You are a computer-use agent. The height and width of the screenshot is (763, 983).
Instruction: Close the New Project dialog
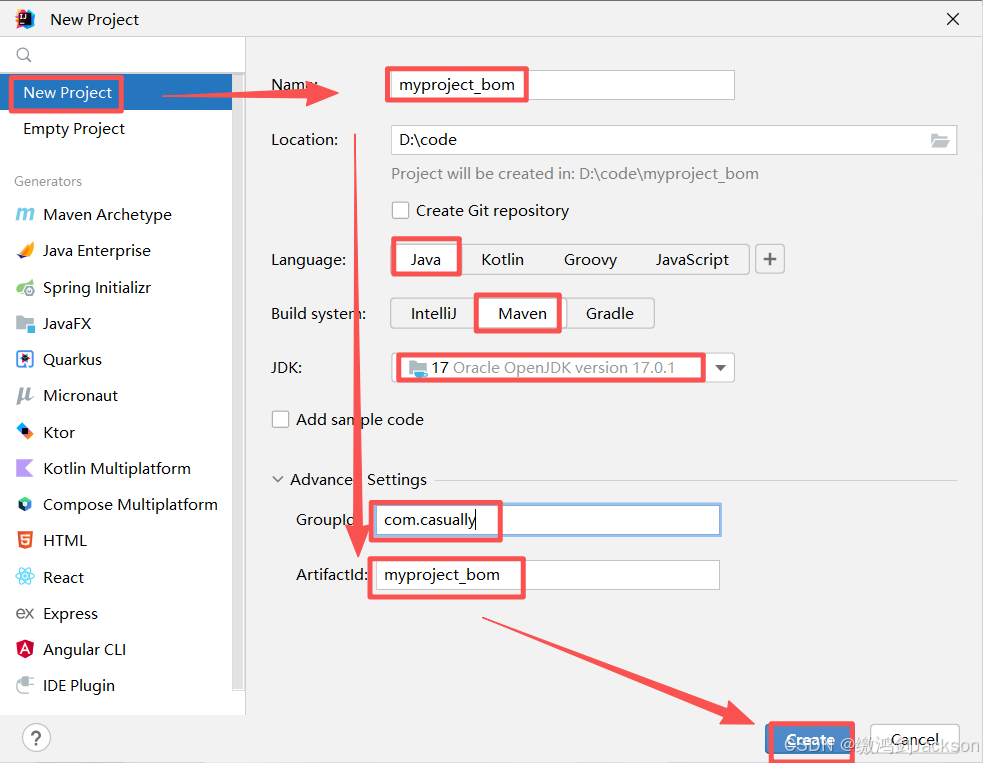[x=953, y=19]
